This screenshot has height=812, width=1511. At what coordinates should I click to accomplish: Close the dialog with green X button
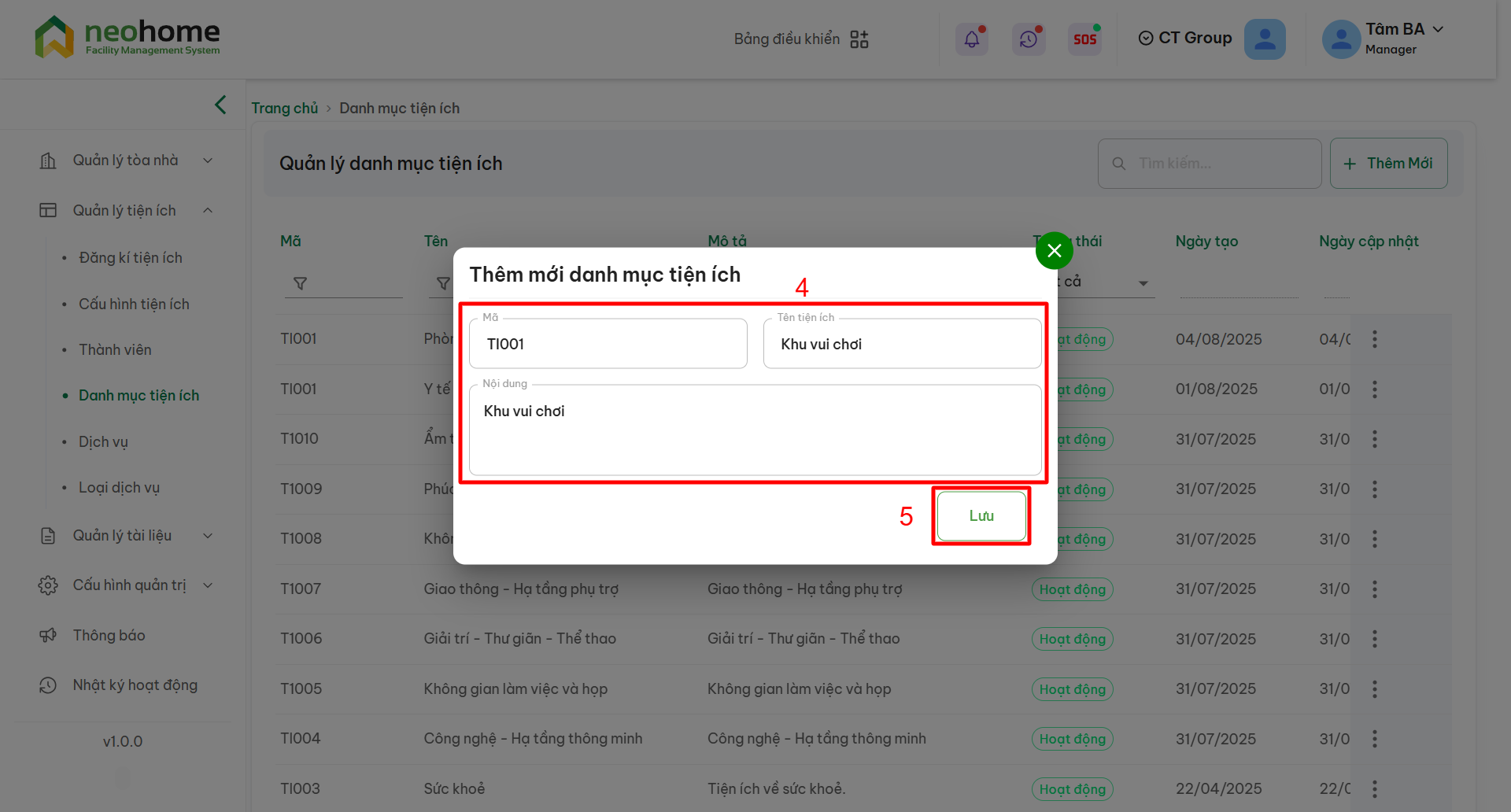coord(1055,251)
